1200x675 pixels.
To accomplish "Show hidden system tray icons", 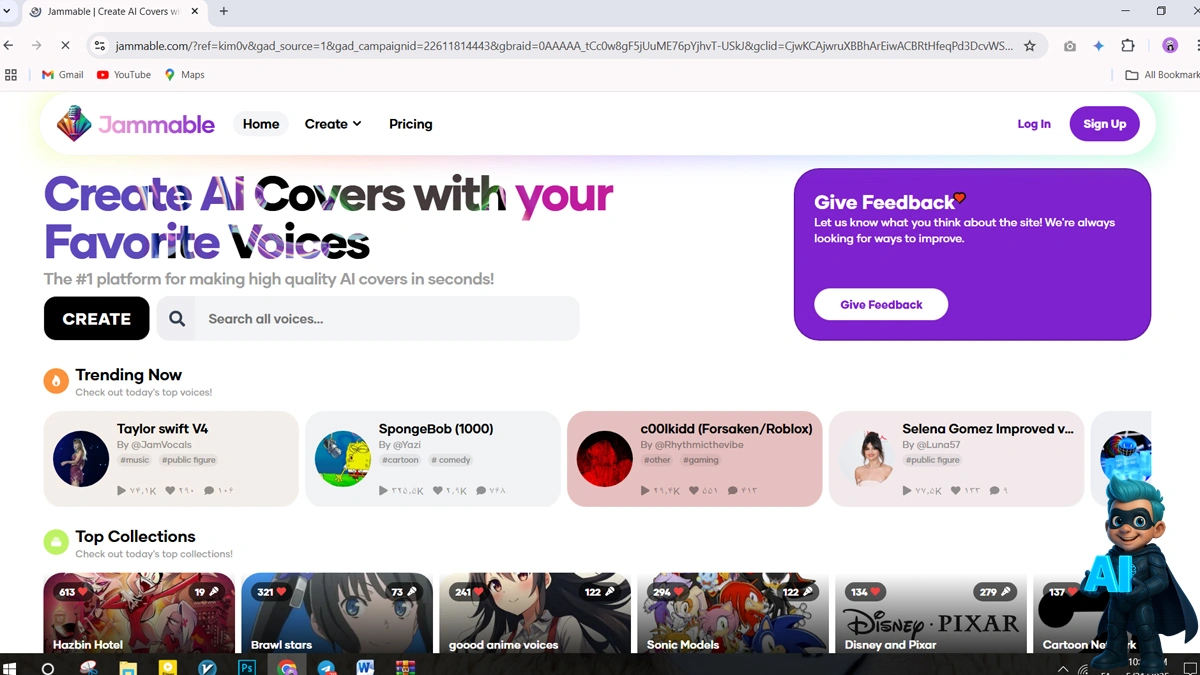I will [x=1063, y=668].
